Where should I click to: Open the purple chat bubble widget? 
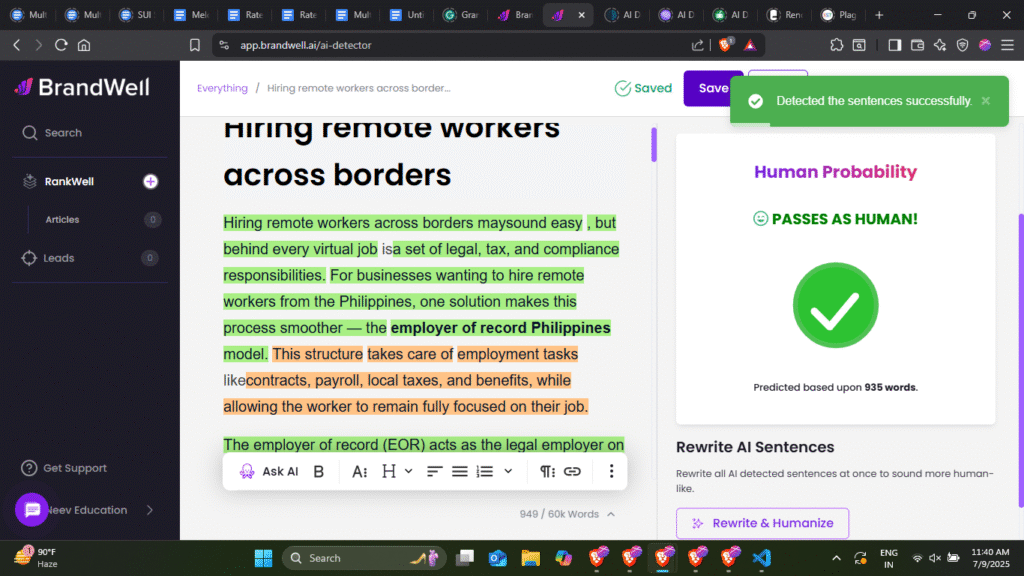point(32,509)
